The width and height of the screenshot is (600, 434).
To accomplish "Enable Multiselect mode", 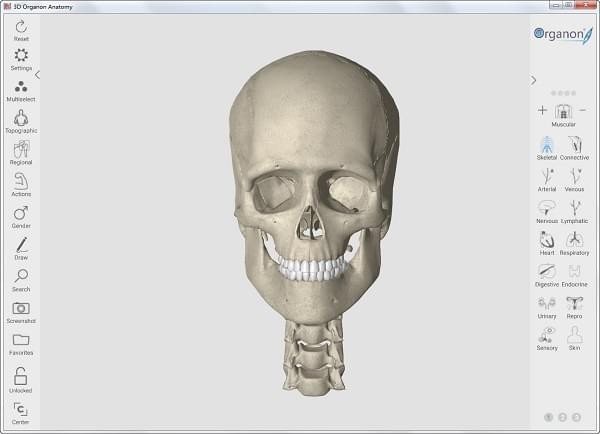I will 21,86.
